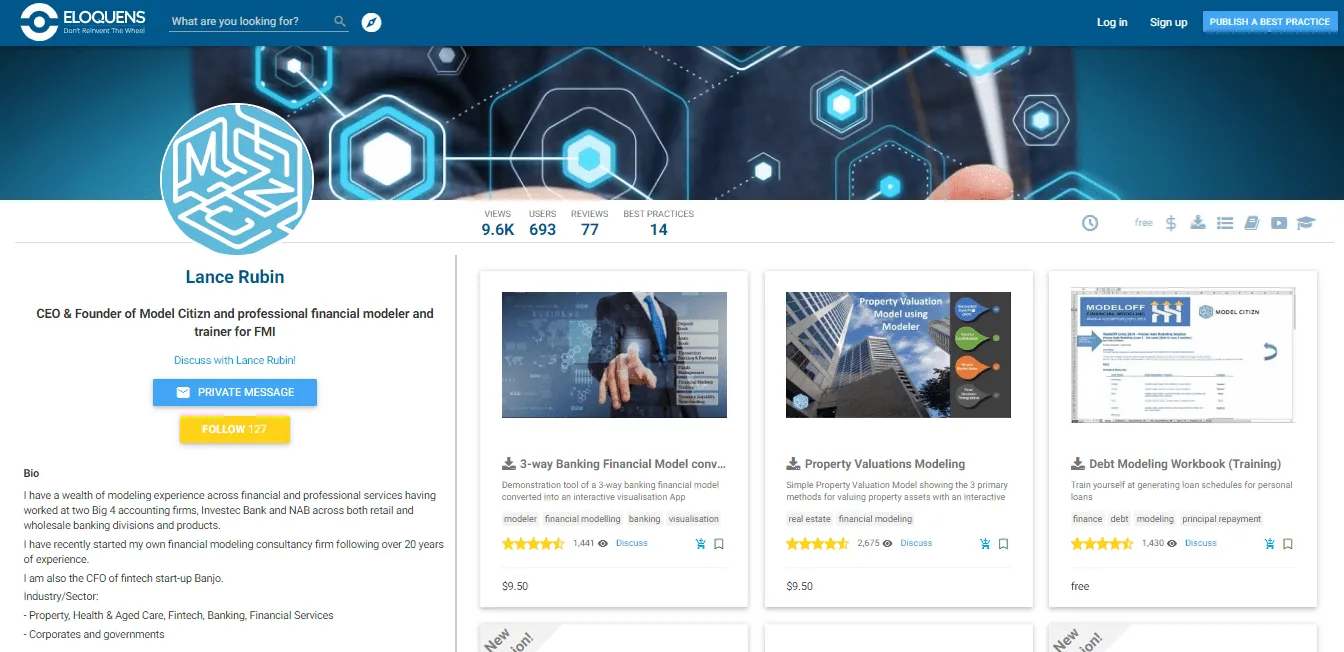Viewport: 1344px width, 652px height.
Task: Select the 'free' filter option
Action: pyautogui.click(x=1144, y=223)
